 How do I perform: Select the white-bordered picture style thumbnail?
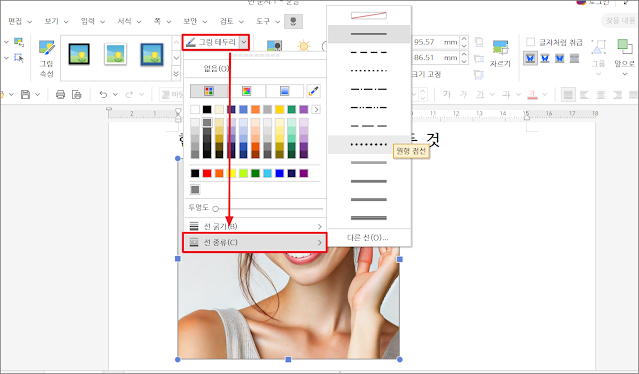115,54
